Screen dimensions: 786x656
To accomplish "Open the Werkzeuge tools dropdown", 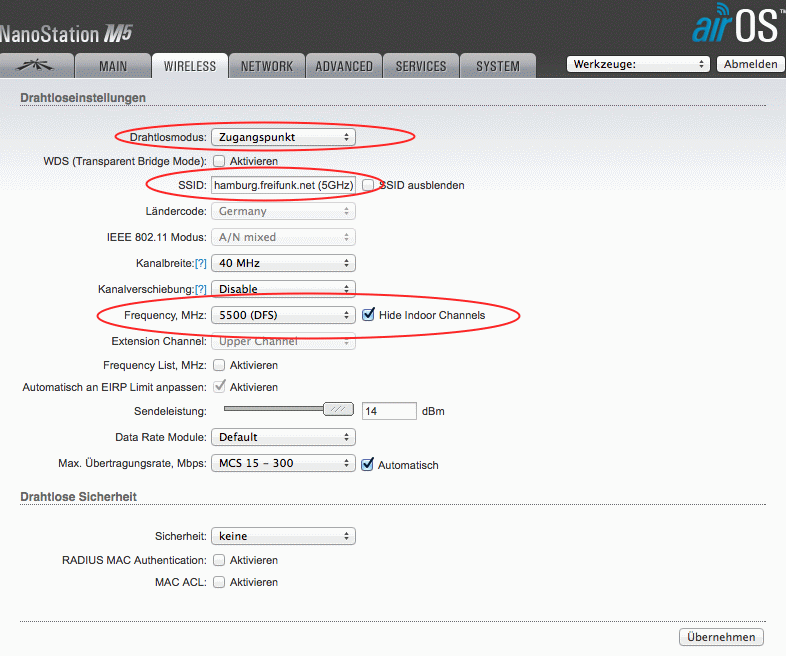I will point(638,64).
